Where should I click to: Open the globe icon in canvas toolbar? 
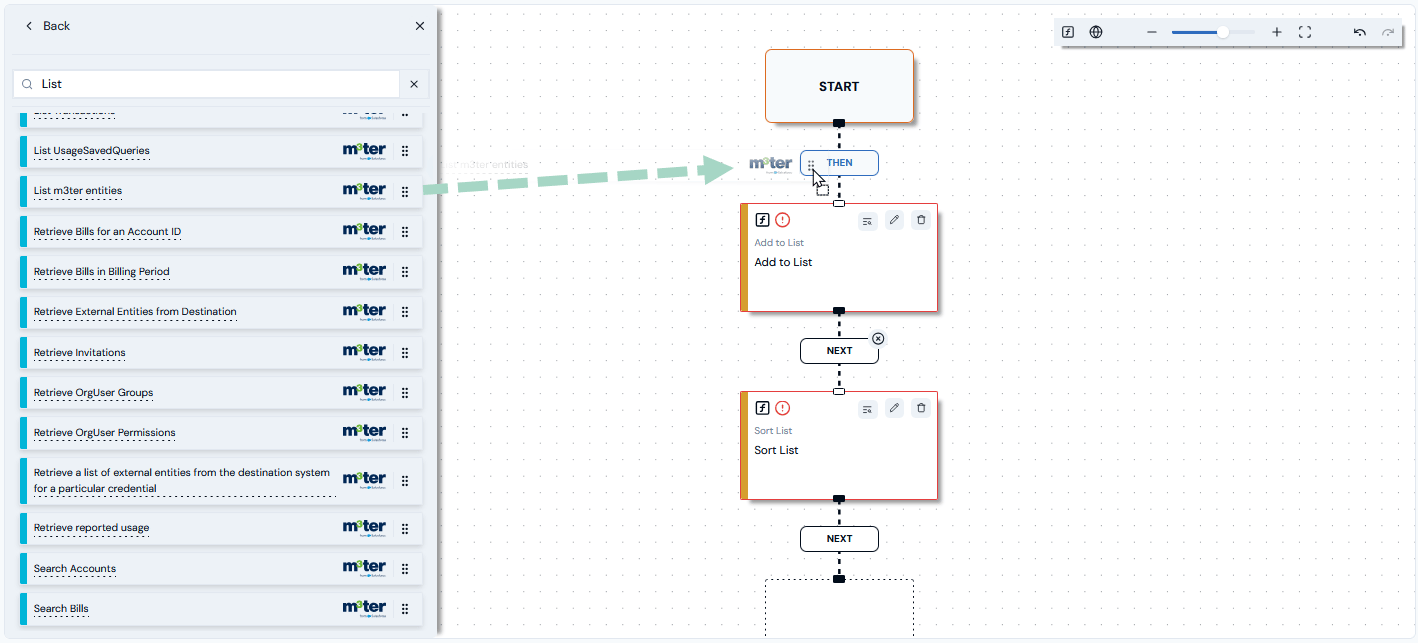[1096, 32]
